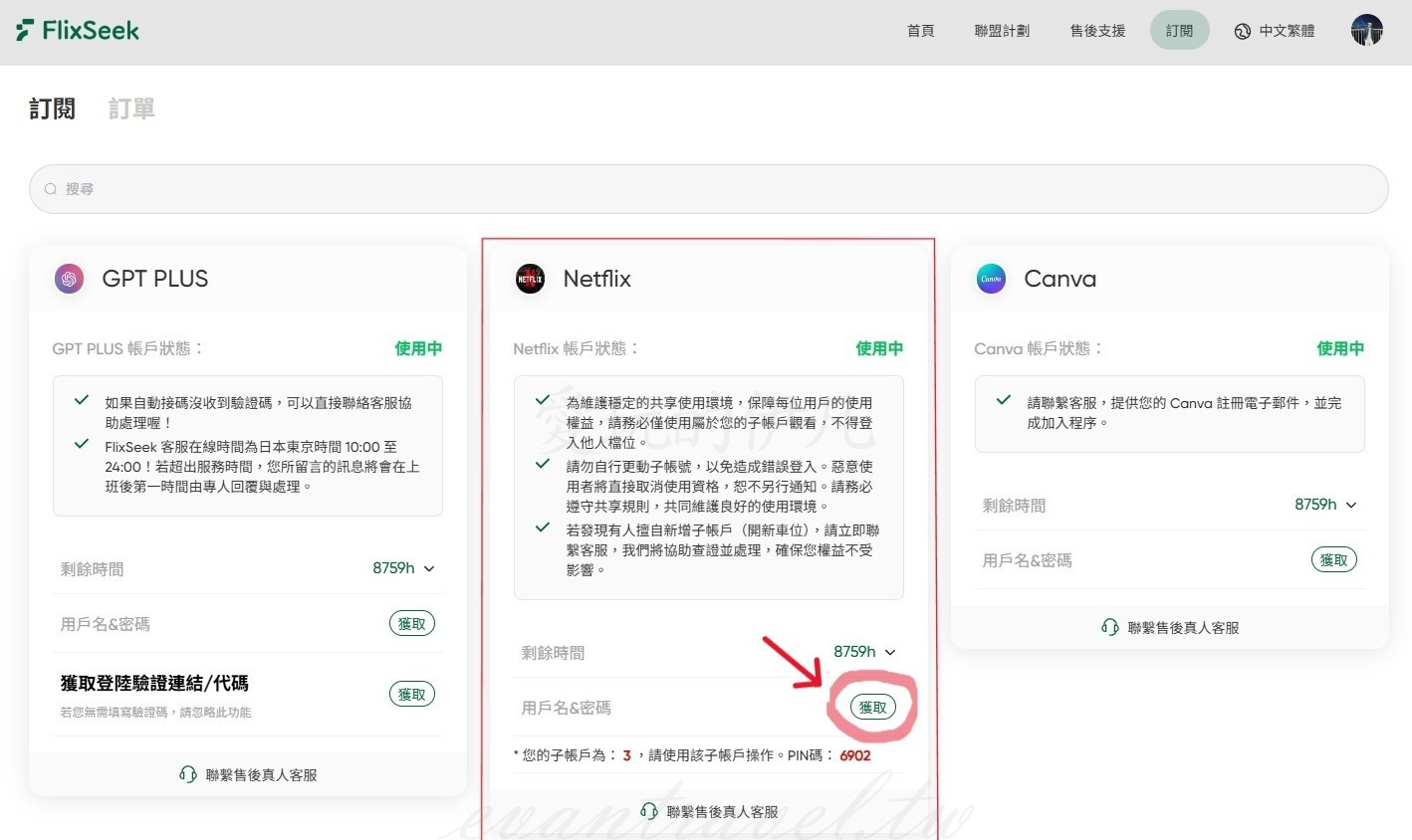Viewport: 1412px width, 840px height.
Task: Open 售後支援 navigation item
Action: click(x=1097, y=31)
